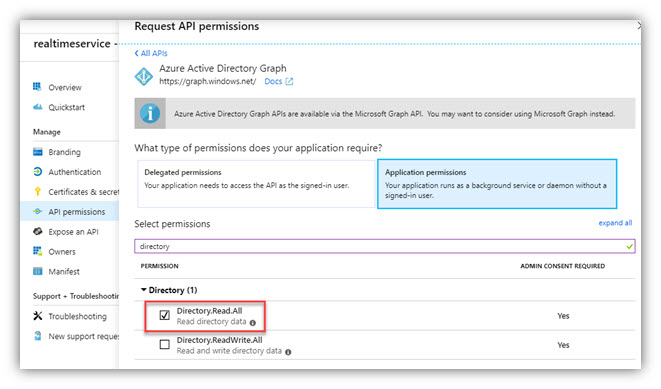This screenshot has height=389, width=661.
Task: Click the Branding icon in sidebar
Action: (38, 152)
